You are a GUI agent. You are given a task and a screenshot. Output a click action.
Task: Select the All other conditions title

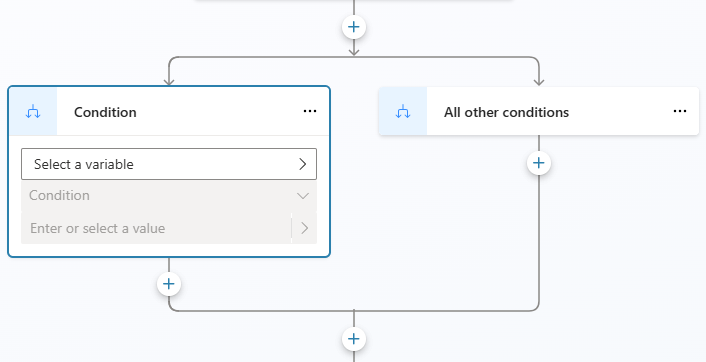click(506, 112)
